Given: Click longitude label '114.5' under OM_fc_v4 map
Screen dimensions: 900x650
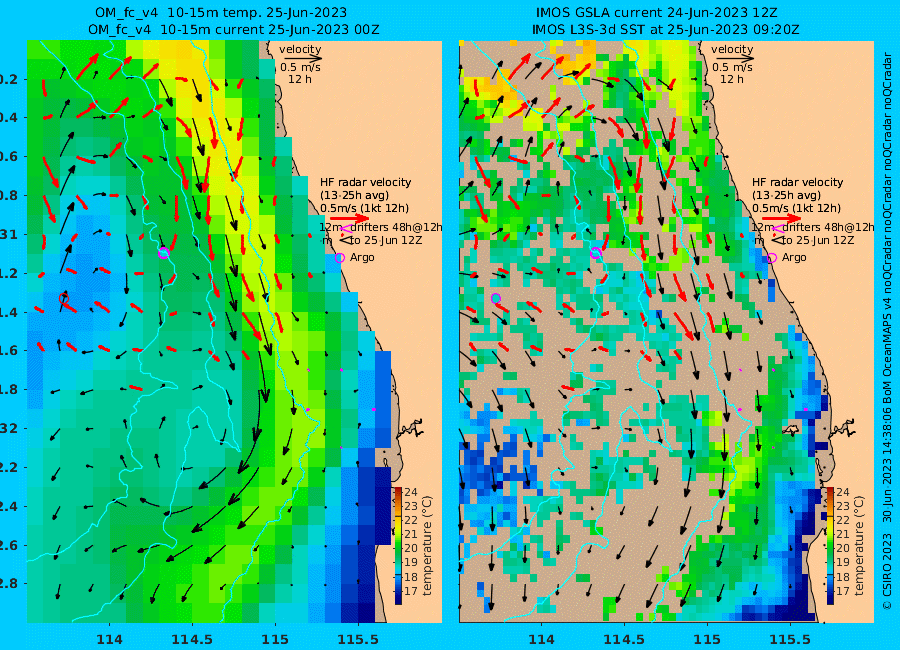Looking at the screenshot, I should (192, 639).
